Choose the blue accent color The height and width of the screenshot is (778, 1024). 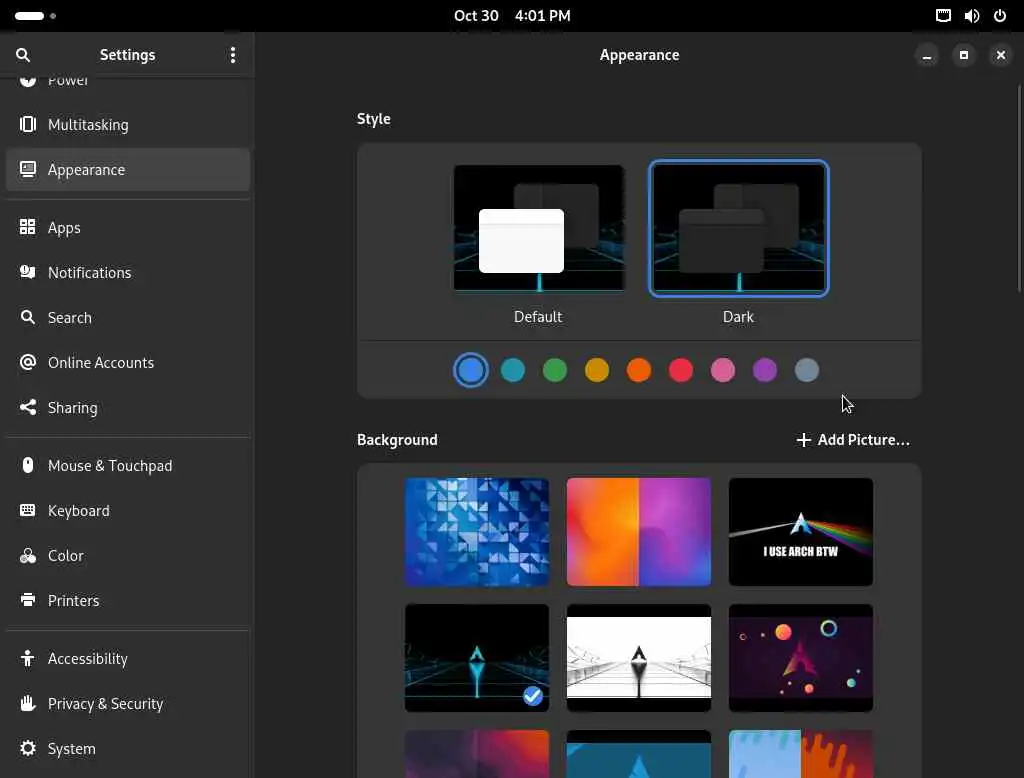(x=470, y=370)
